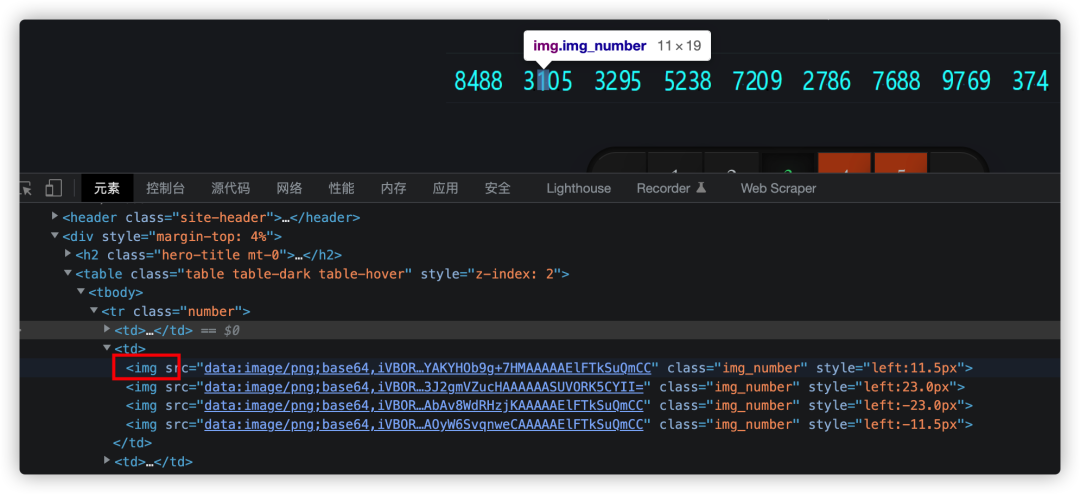Screen dimensions: 1080x494
Task: Open the 元素 (Elements) tab
Action: pyautogui.click(x=107, y=188)
